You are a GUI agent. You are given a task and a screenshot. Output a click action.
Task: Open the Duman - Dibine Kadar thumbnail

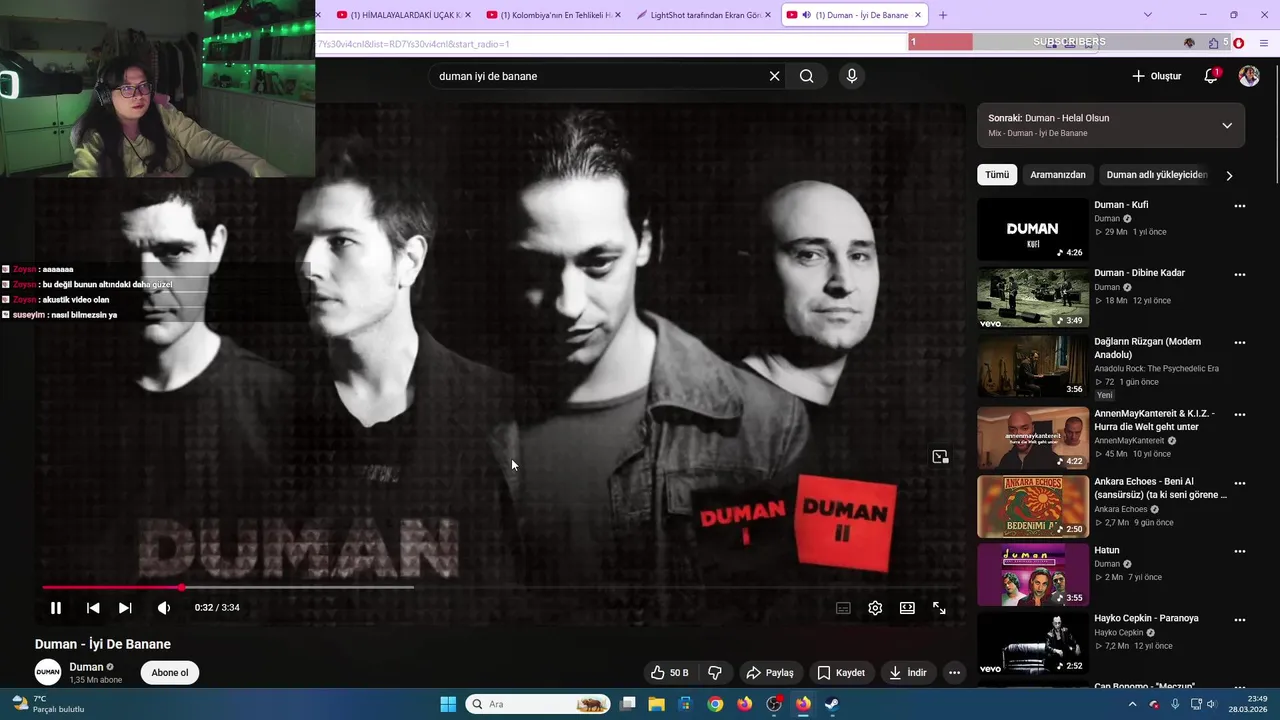(x=1032, y=297)
